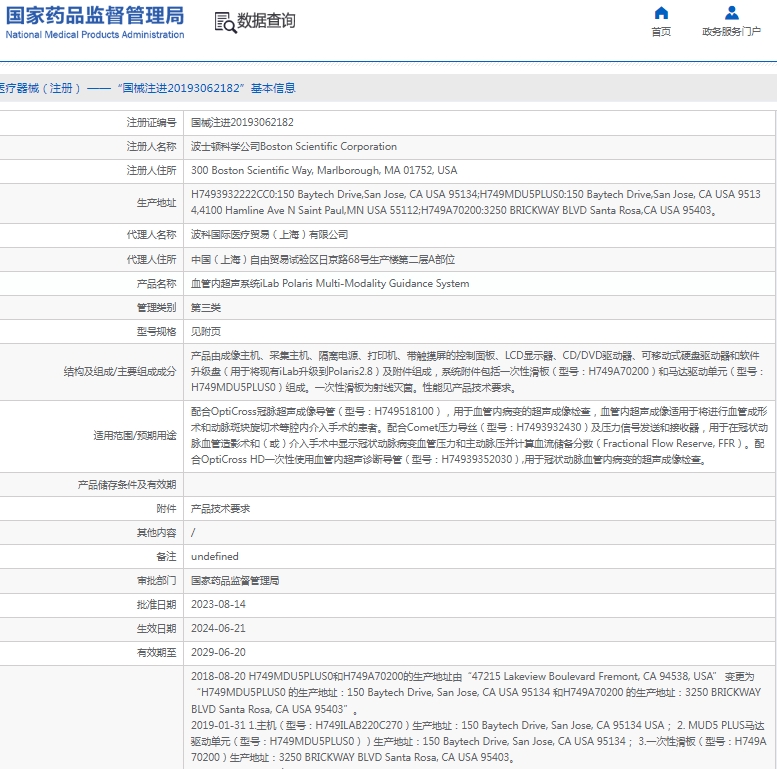Click the 数据查询 heading text
The image size is (777, 769).
click(x=266, y=21)
